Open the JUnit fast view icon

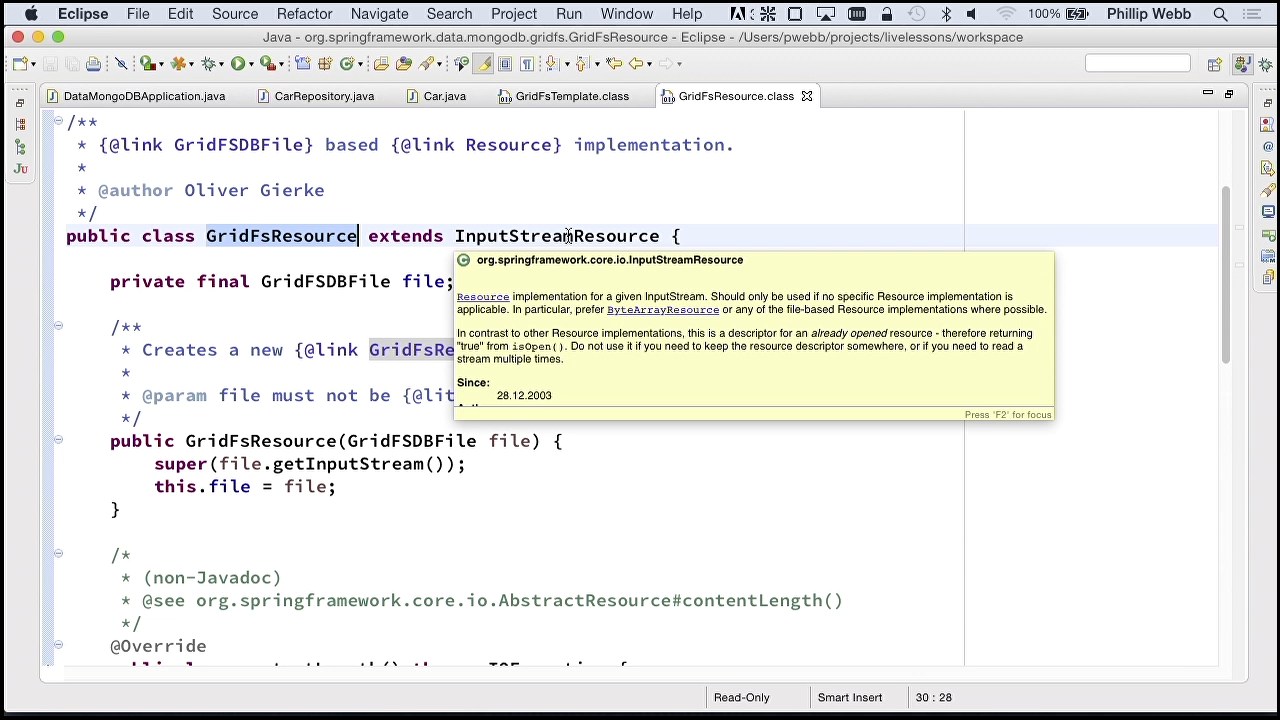point(19,169)
